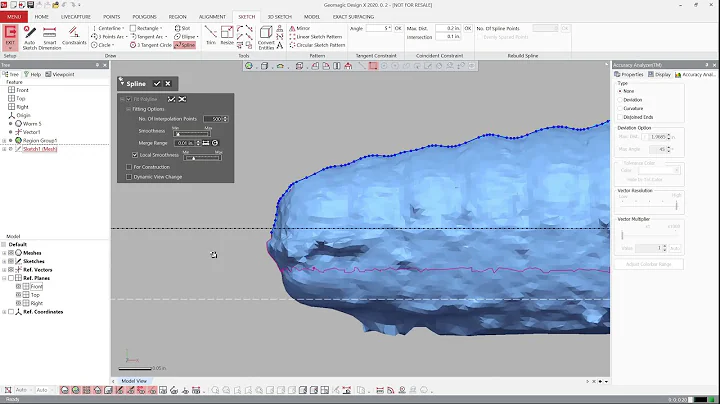Switch to the Viewpoint panel tab

tap(60, 74)
